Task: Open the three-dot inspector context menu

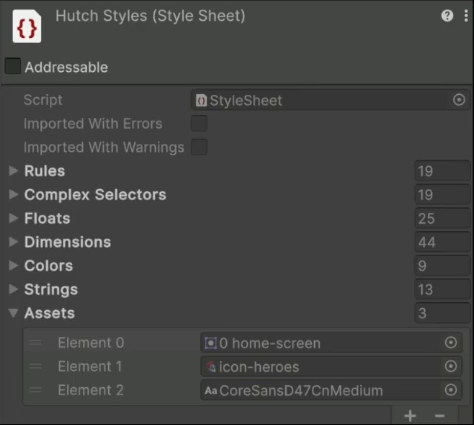Action: (x=466, y=16)
